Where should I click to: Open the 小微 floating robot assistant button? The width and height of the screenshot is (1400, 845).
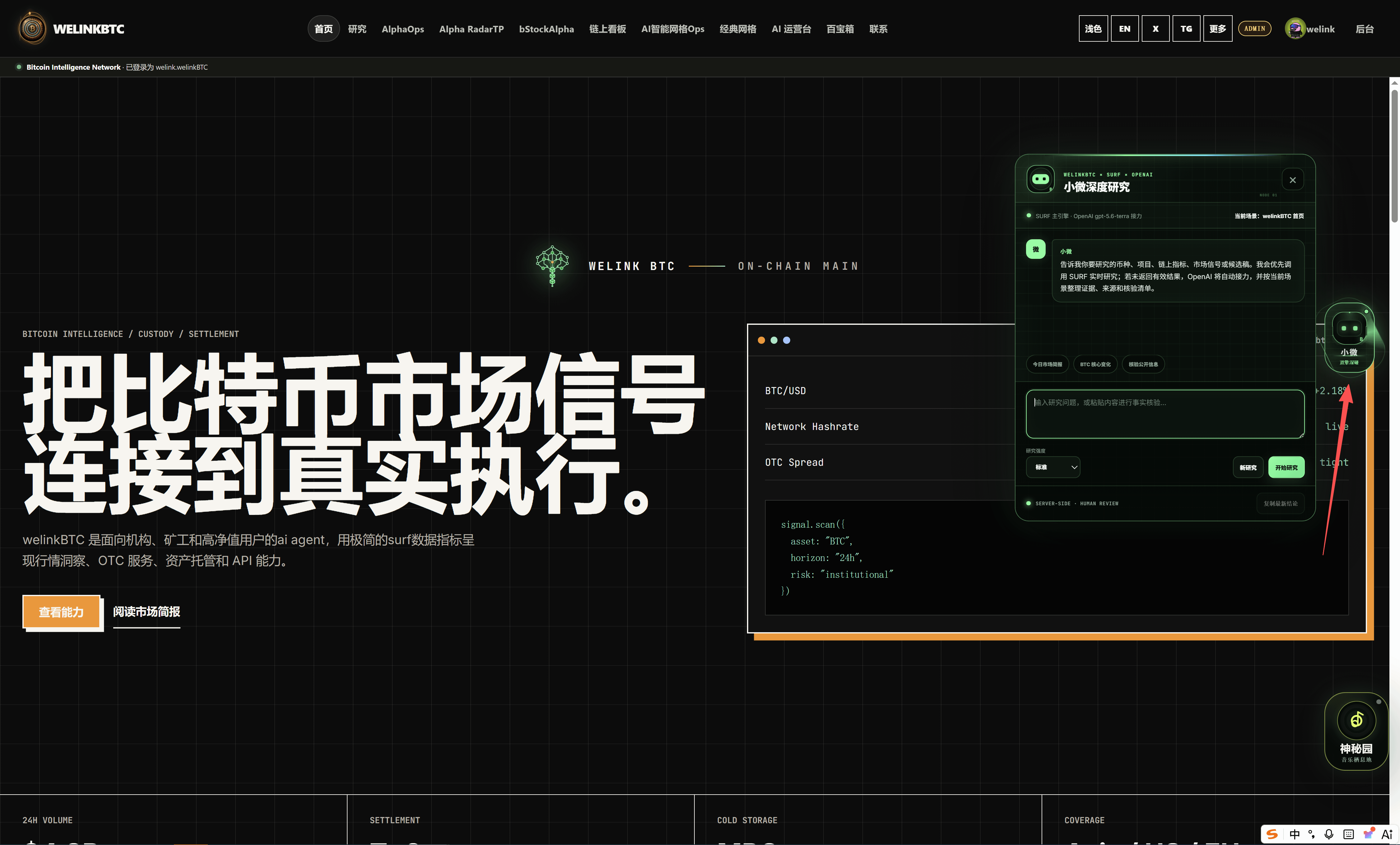click(x=1349, y=337)
